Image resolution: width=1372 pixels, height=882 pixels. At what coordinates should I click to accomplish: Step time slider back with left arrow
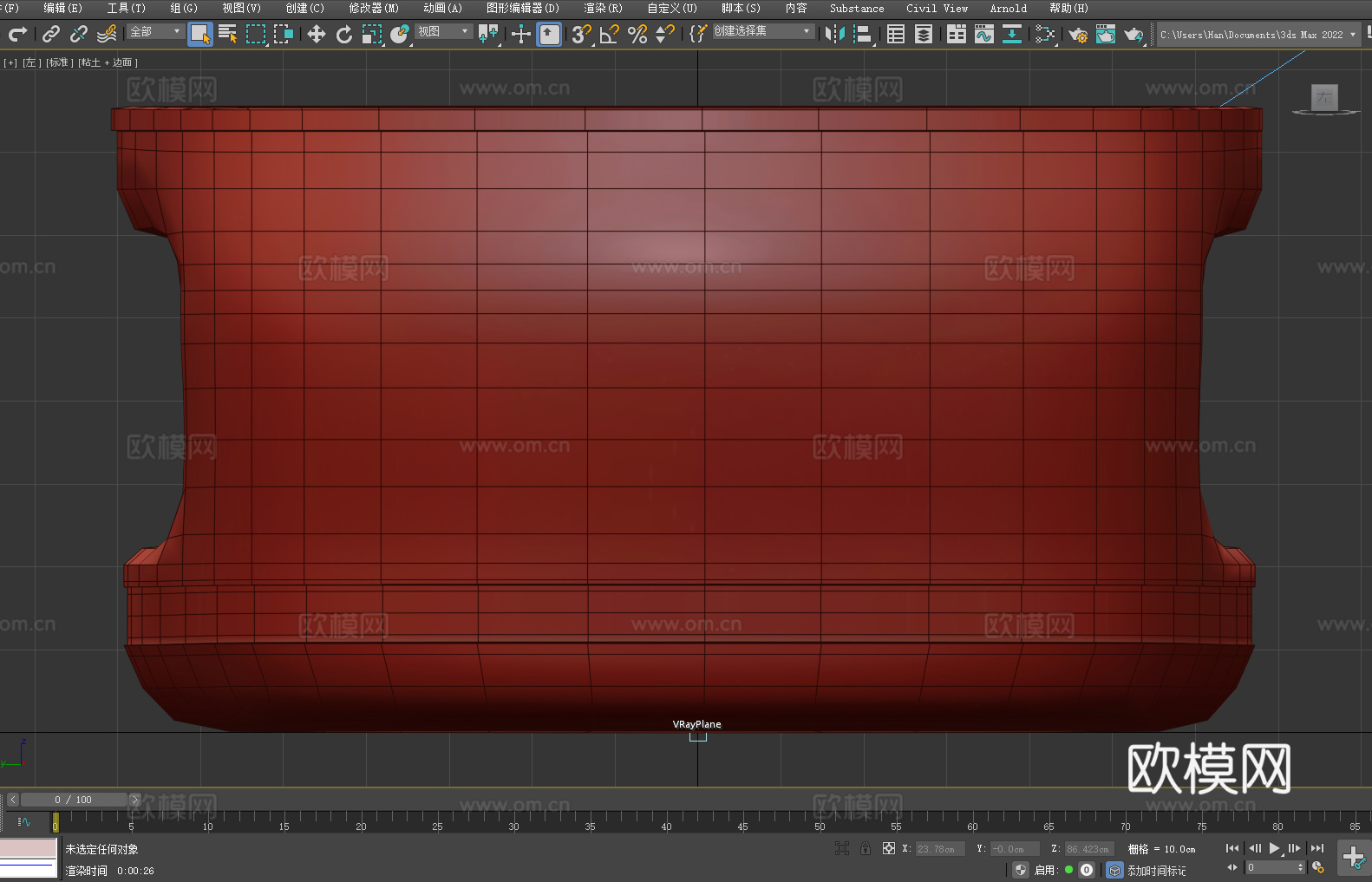(x=13, y=800)
